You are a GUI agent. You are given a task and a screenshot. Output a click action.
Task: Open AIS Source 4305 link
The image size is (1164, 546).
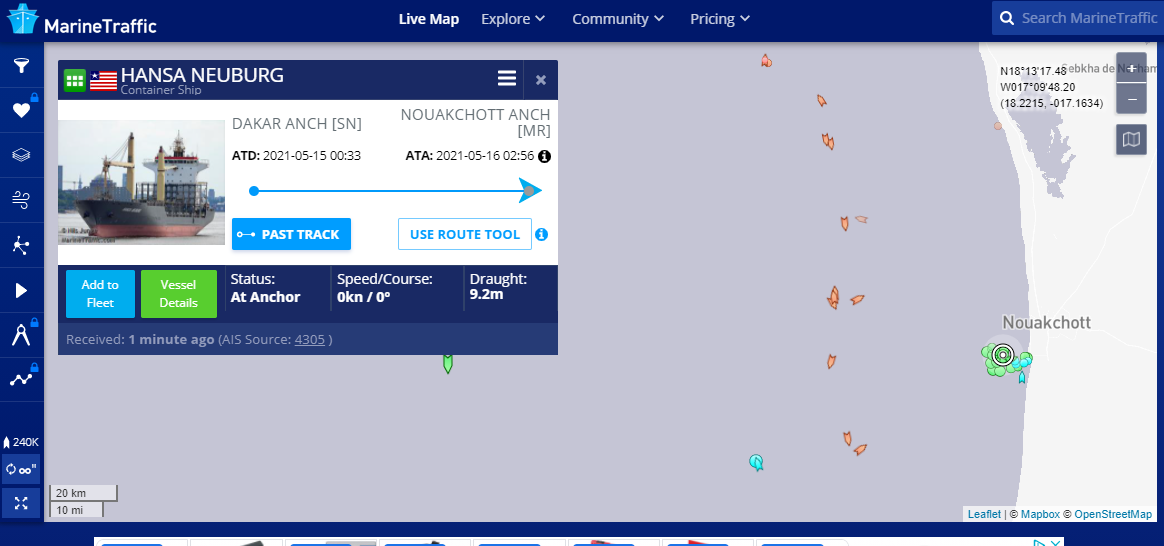[x=310, y=340]
